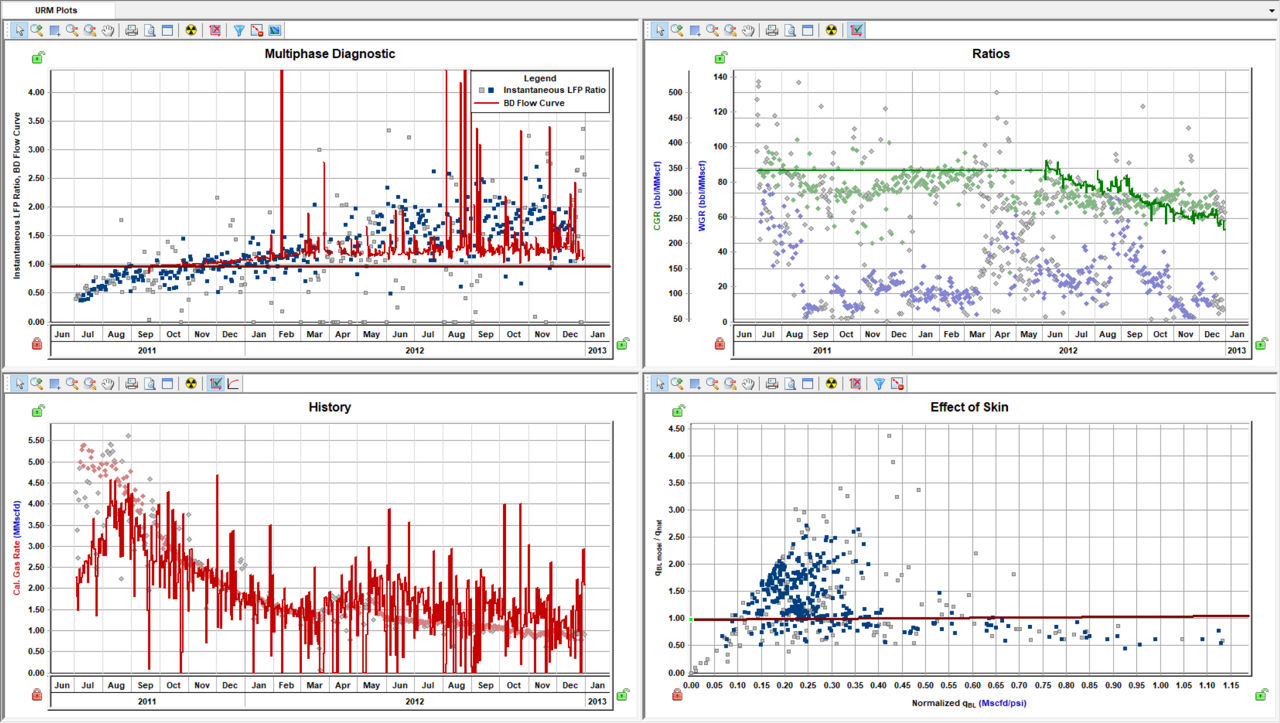The height and width of the screenshot is (723, 1280).
Task: Click the Multiphase Diagnostic toolbar drag handle
Action: pos(7,30)
